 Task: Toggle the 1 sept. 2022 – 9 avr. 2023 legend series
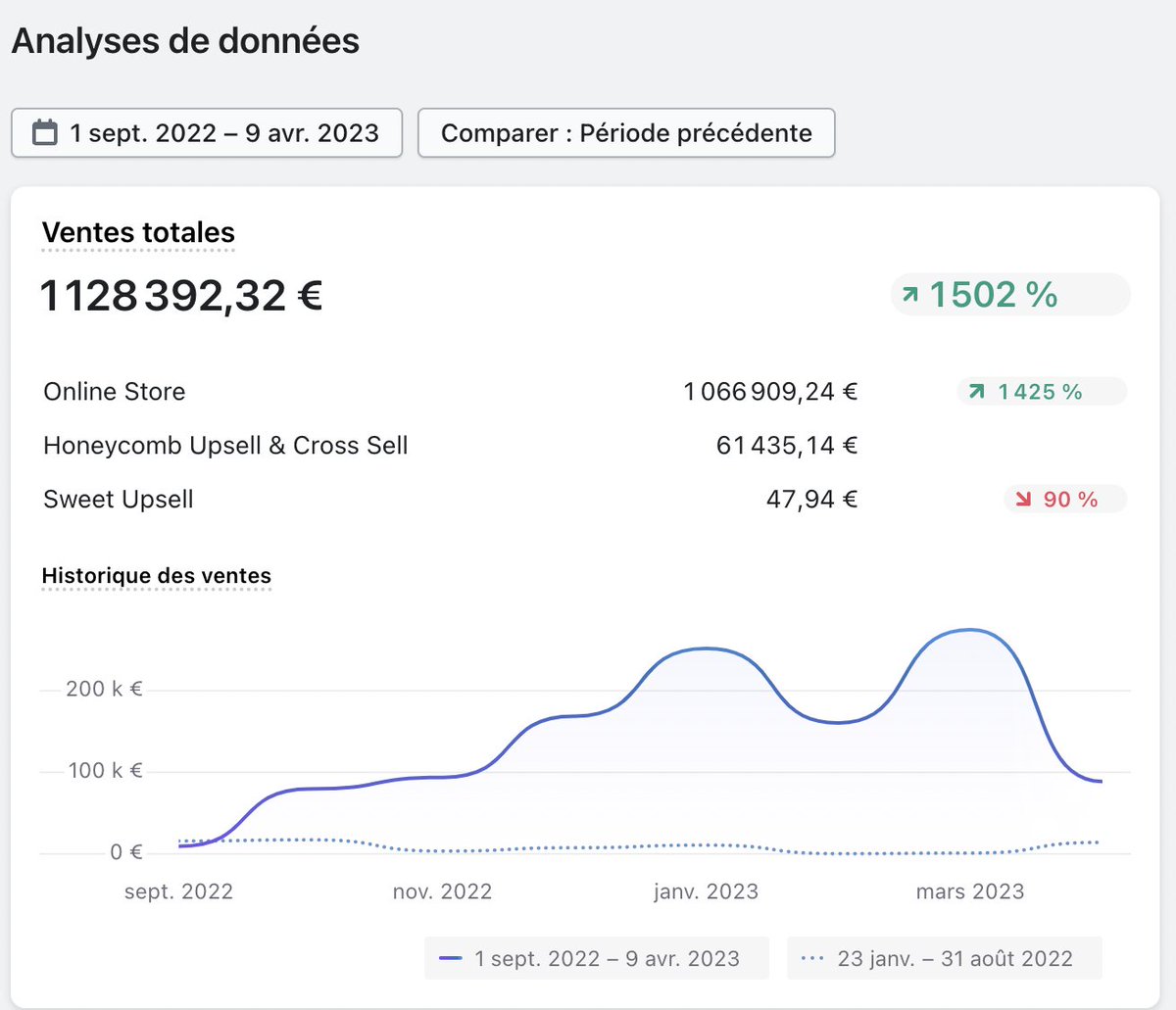click(x=597, y=958)
